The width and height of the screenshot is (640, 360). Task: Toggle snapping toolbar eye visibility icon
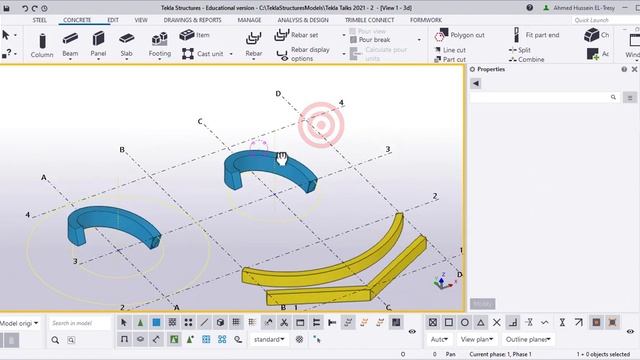tap(631, 331)
